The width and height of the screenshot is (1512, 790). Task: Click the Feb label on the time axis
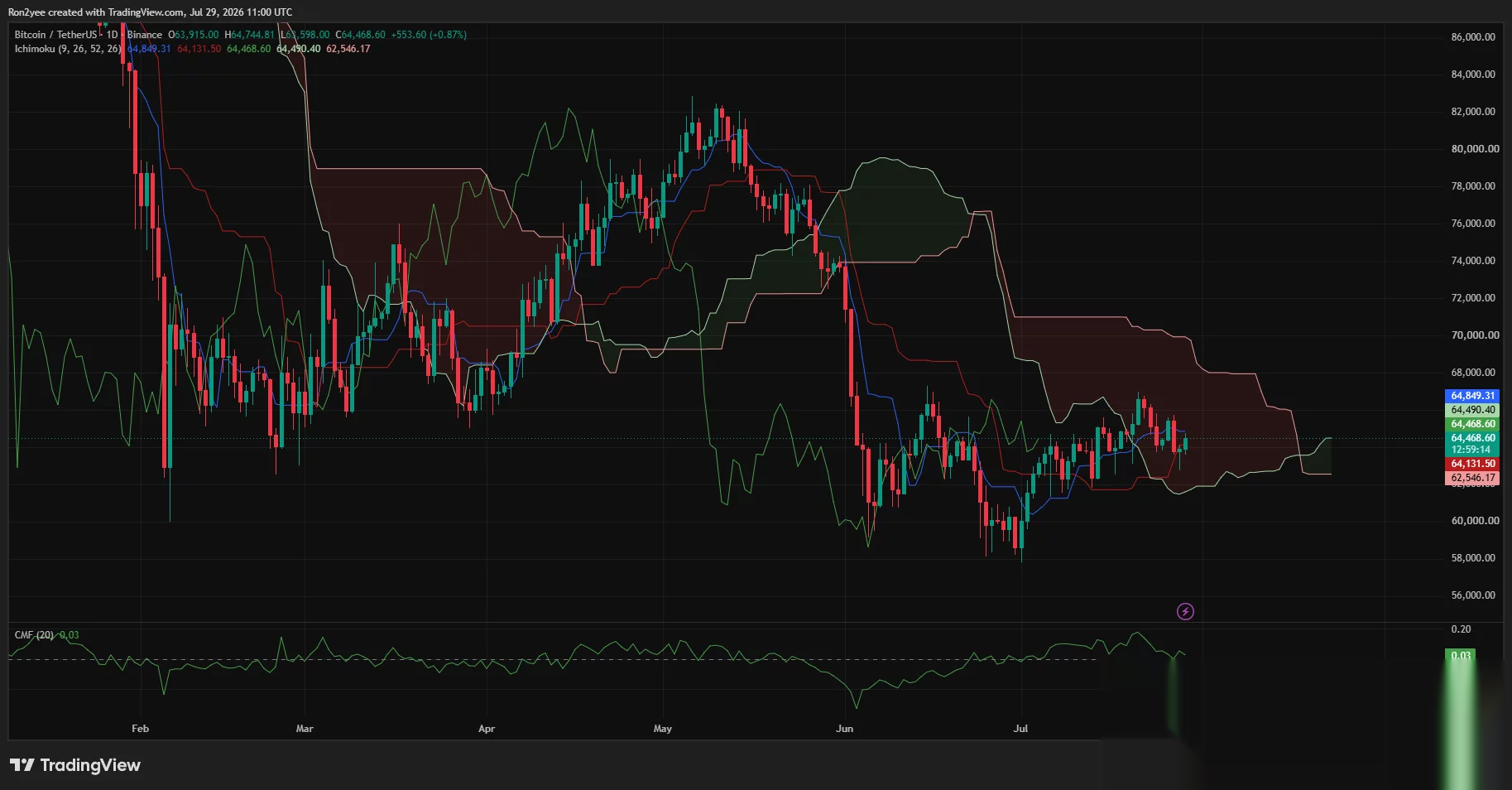tap(140, 729)
